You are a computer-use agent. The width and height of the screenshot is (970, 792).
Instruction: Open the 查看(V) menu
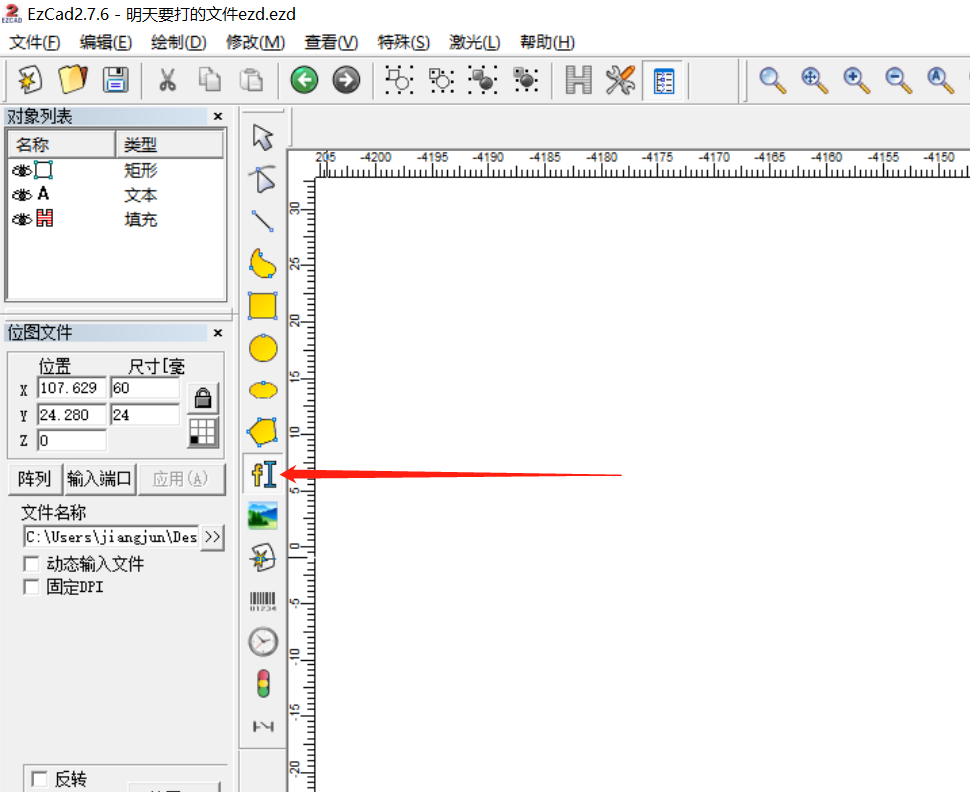[x=331, y=42]
